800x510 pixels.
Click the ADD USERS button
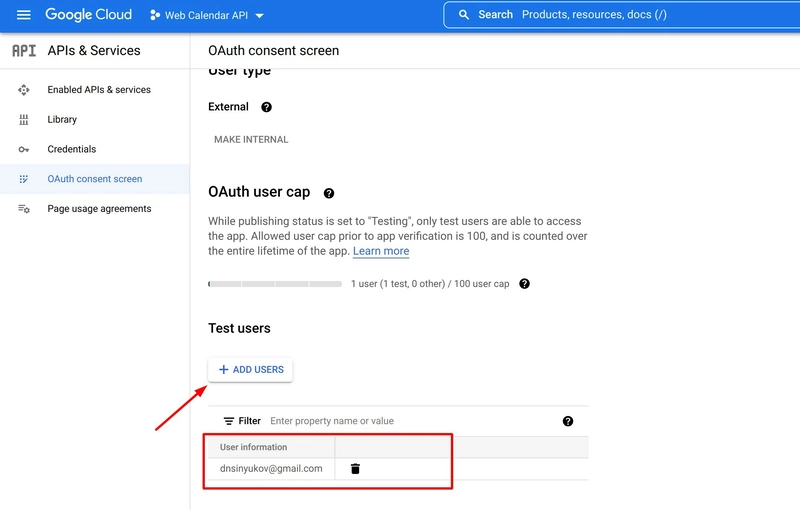coord(250,370)
